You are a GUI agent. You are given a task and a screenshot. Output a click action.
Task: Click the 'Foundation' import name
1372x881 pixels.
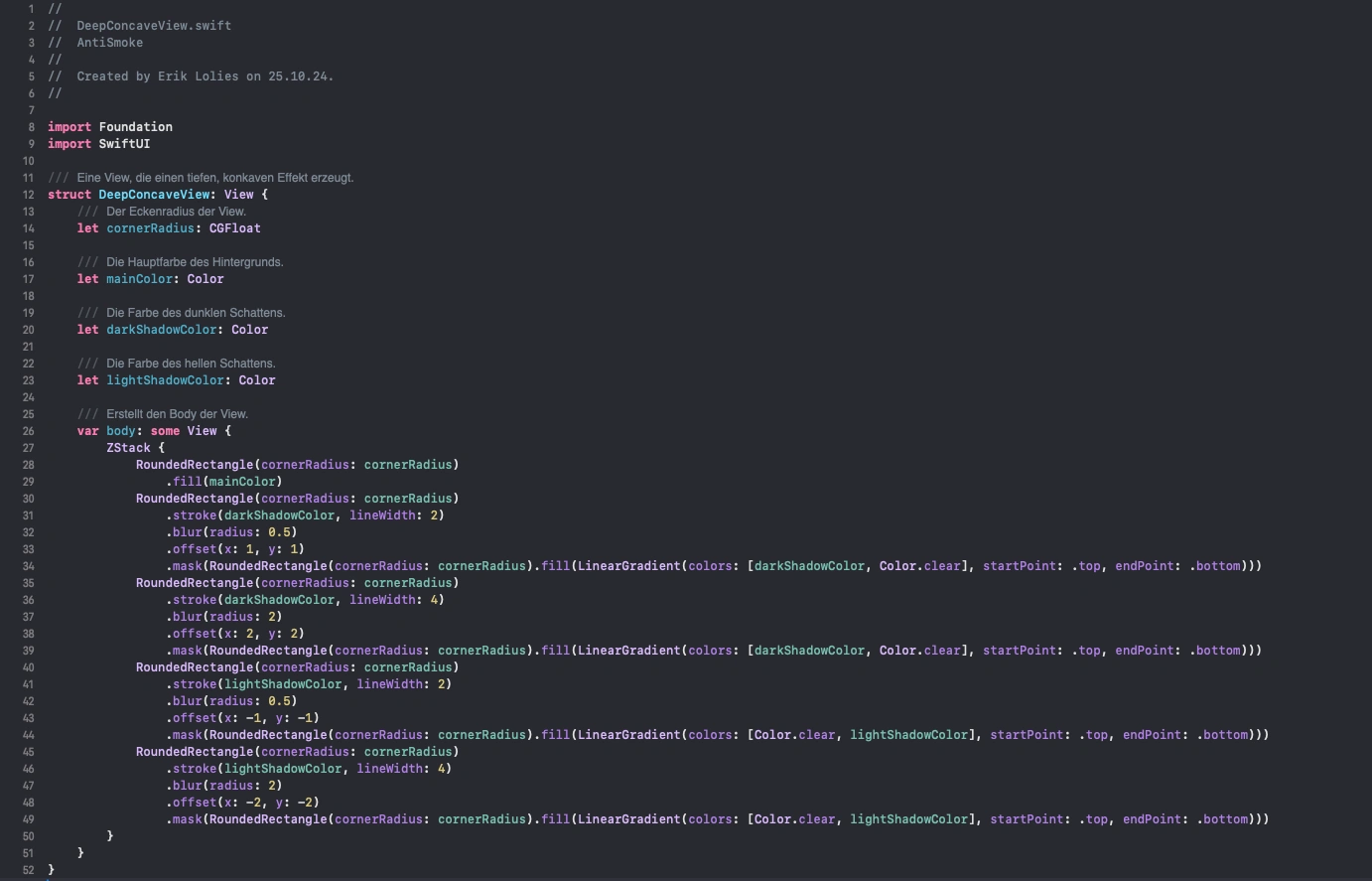(x=135, y=127)
